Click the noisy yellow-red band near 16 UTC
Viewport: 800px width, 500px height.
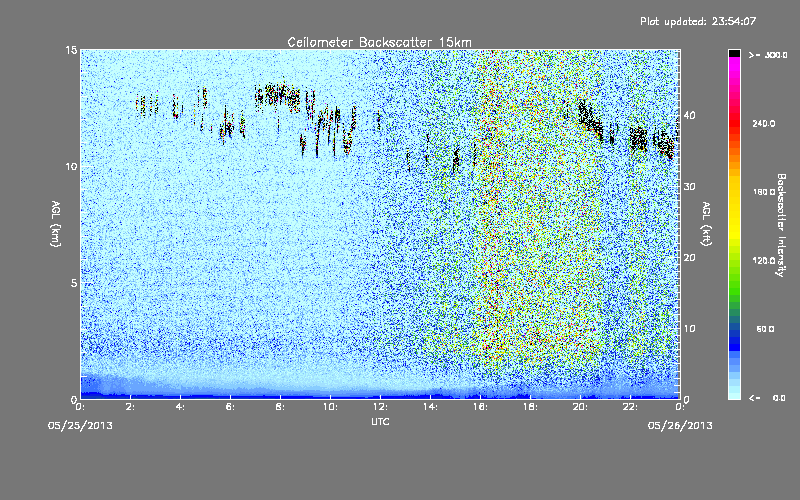pos(491,224)
